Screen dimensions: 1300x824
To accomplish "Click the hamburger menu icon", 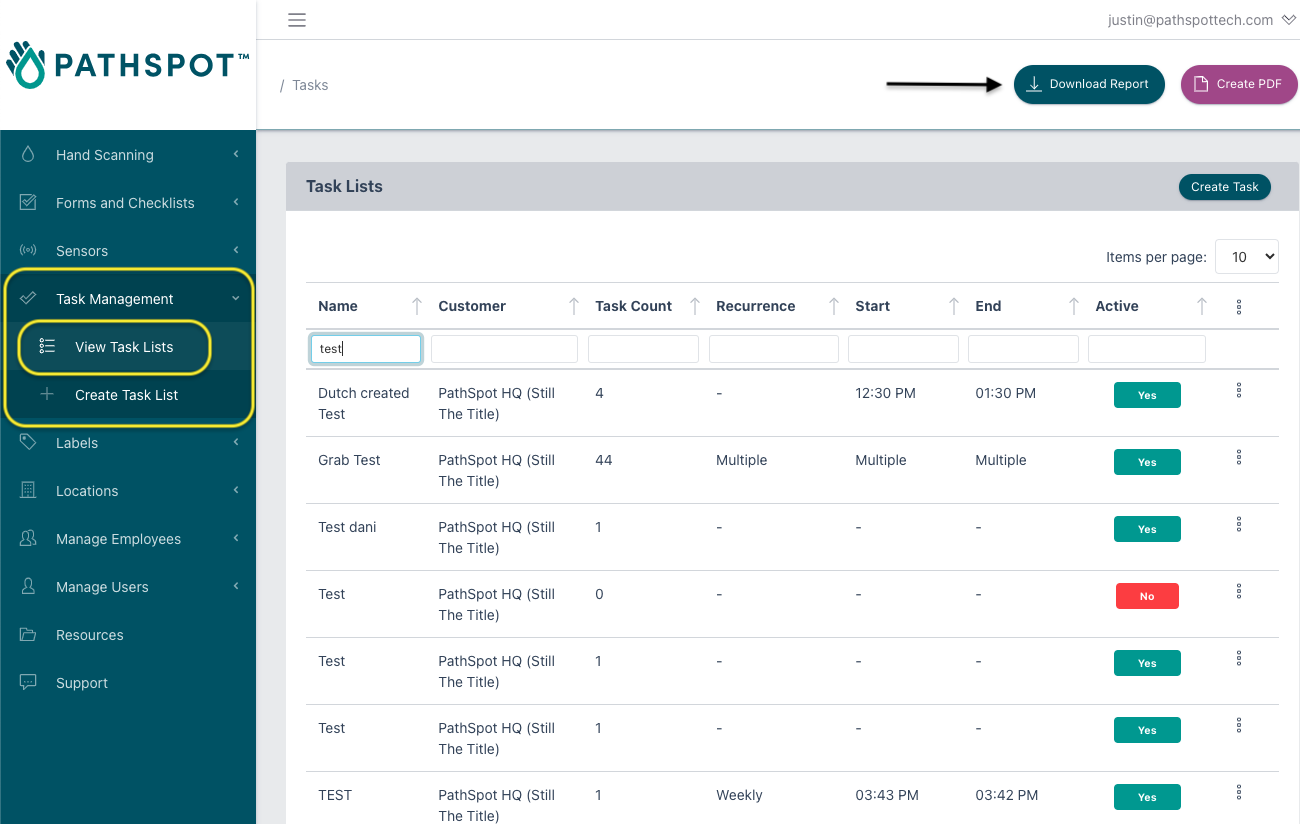I will 296,20.
